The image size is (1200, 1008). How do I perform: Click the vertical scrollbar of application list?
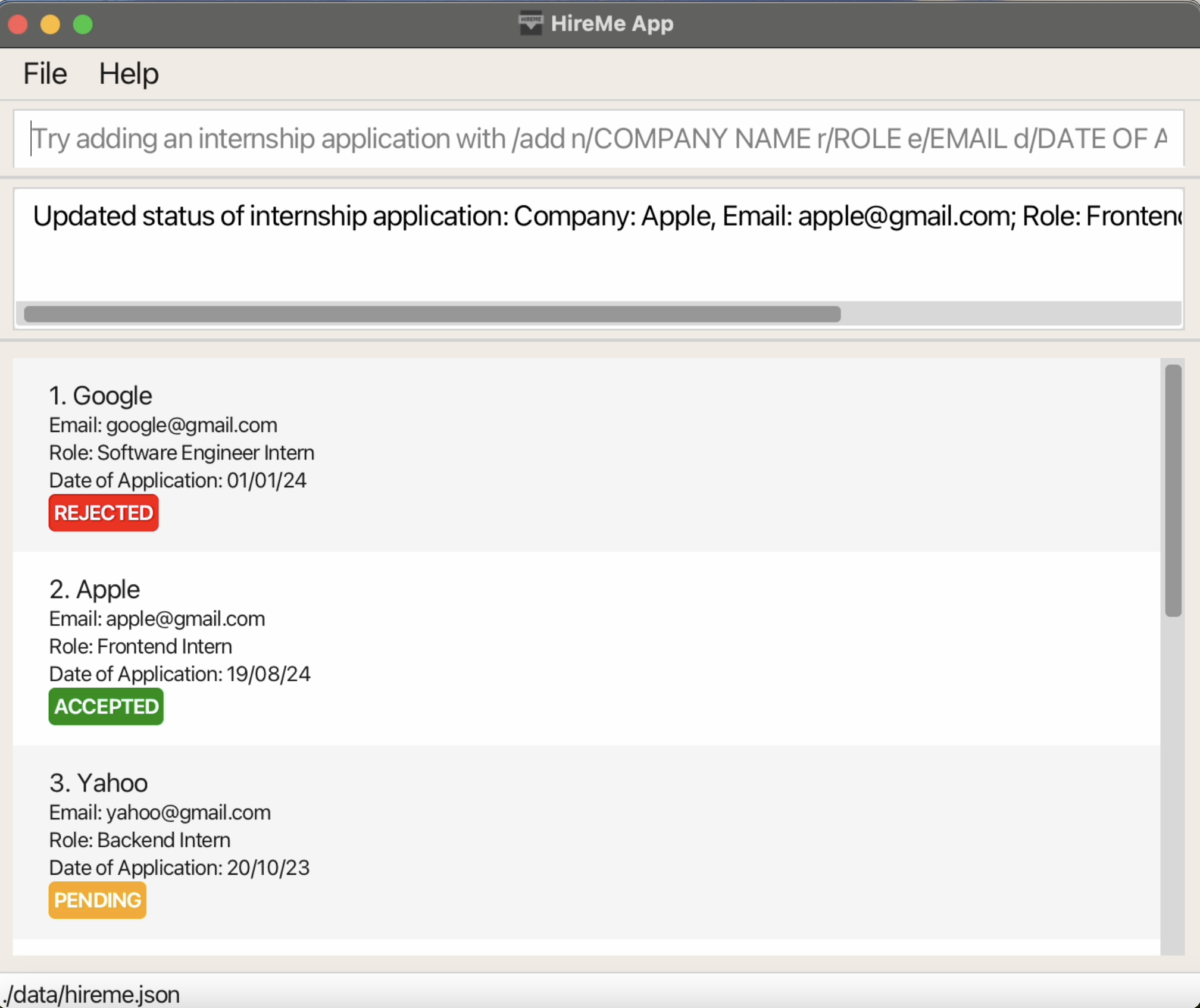click(1173, 490)
